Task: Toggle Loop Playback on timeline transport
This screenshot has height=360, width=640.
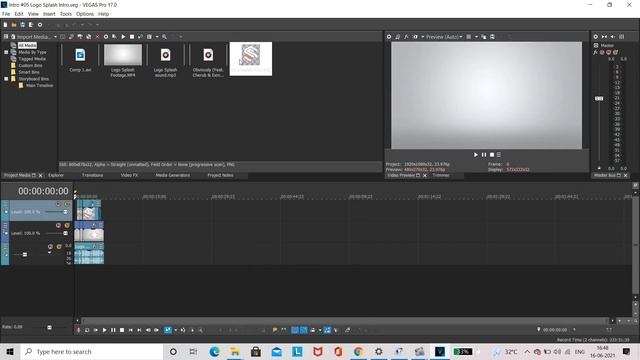Action: click(87, 330)
